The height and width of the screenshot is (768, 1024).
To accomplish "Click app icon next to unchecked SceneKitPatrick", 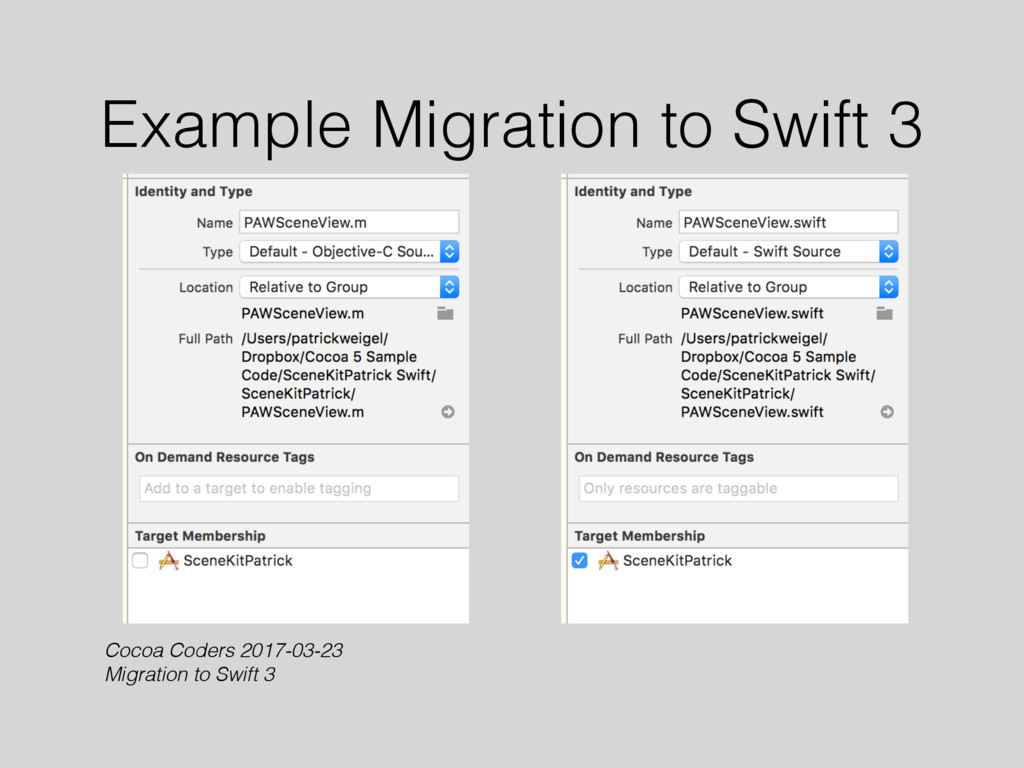I will click(168, 560).
